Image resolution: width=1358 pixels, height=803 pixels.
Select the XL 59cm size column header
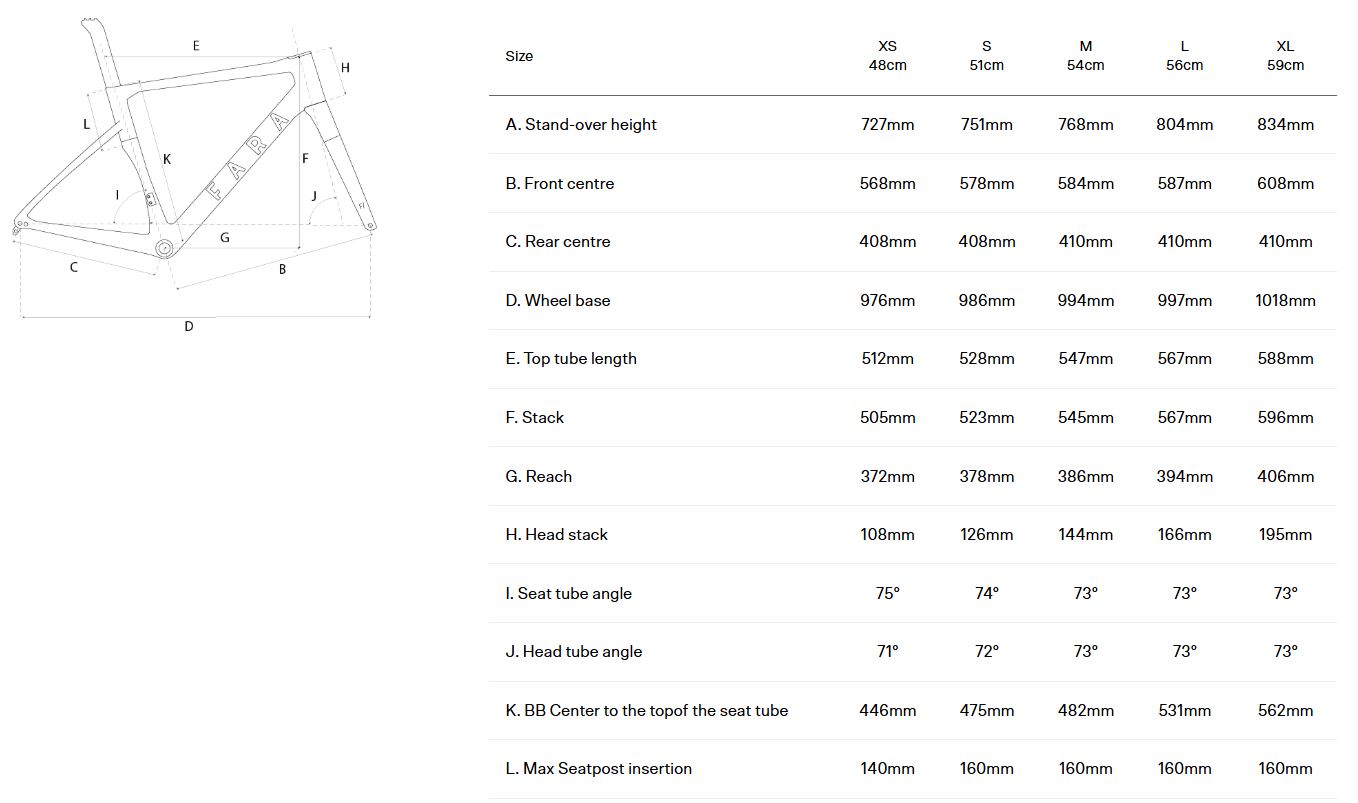coord(1285,56)
